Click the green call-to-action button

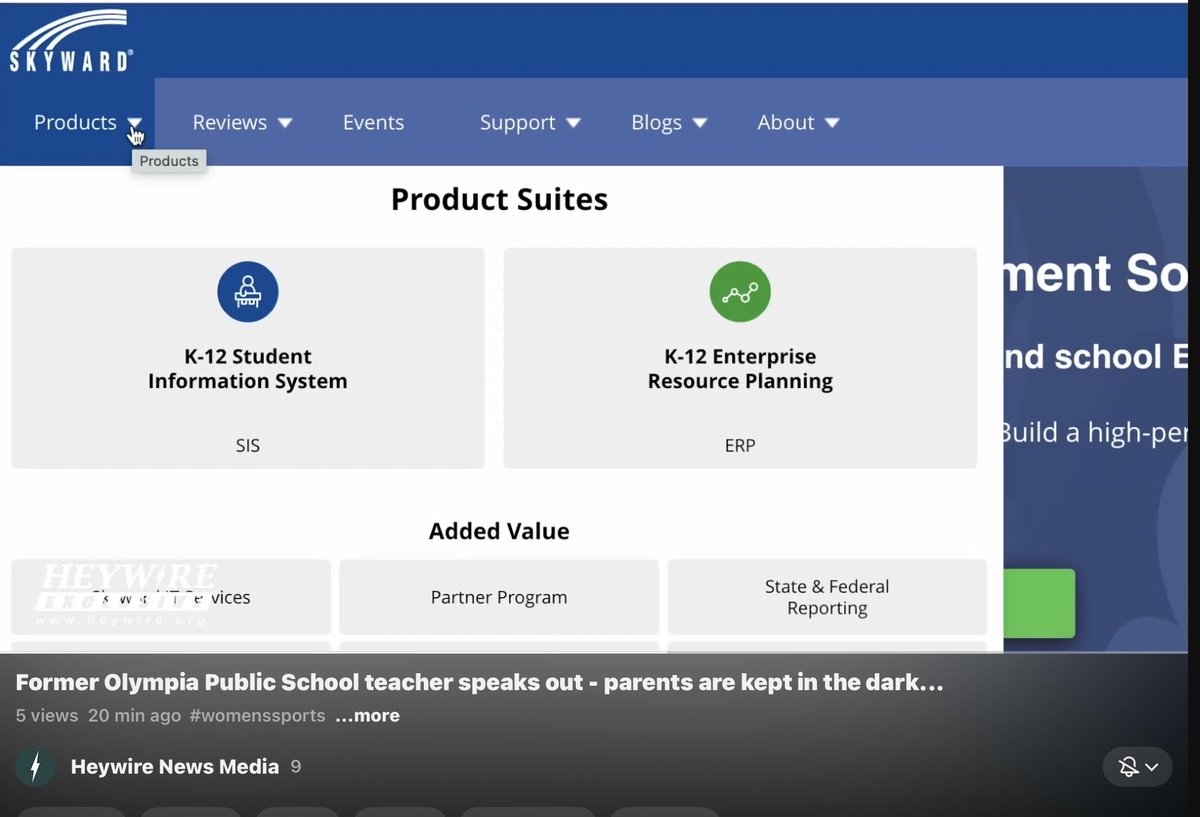1039,604
